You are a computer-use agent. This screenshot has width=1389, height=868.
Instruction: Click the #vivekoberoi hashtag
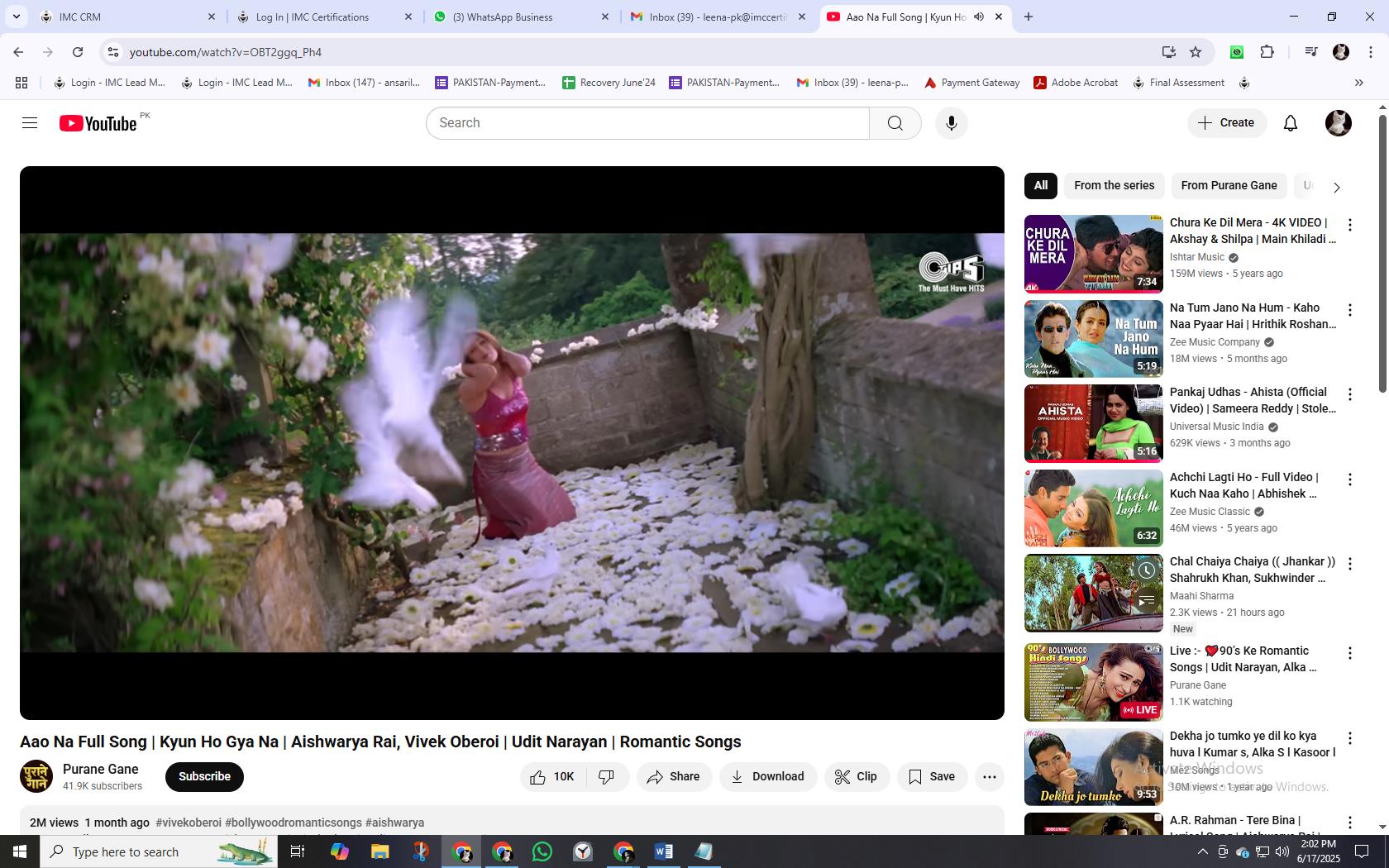pyautogui.click(x=189, y=823)
